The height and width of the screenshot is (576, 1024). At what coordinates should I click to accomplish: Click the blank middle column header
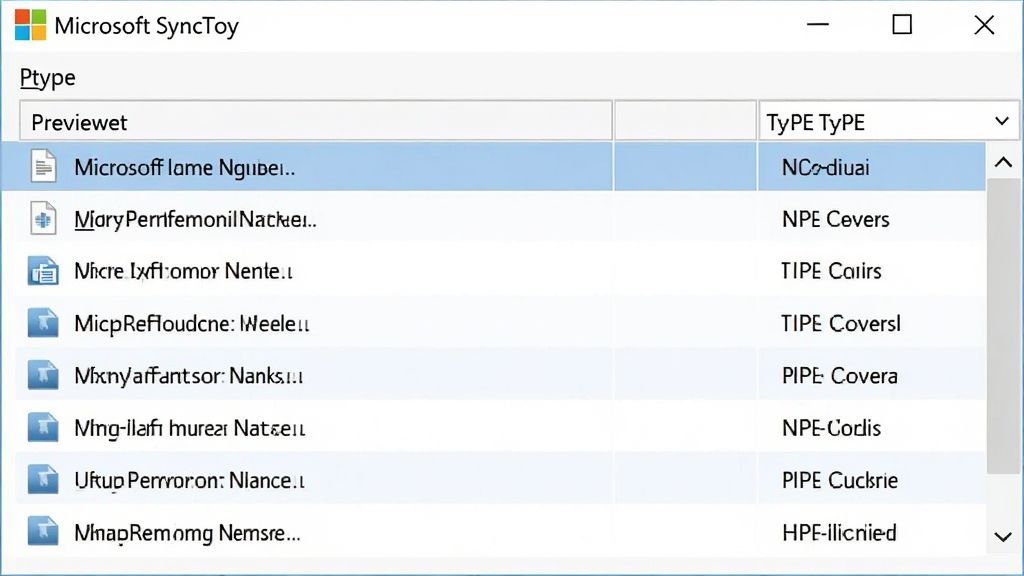click(x=685, y=121)
